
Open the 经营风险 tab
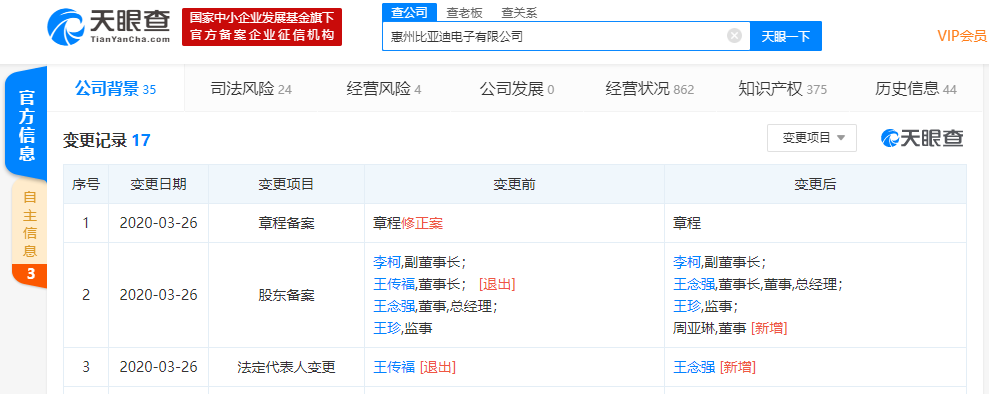(x=383, y=89)
